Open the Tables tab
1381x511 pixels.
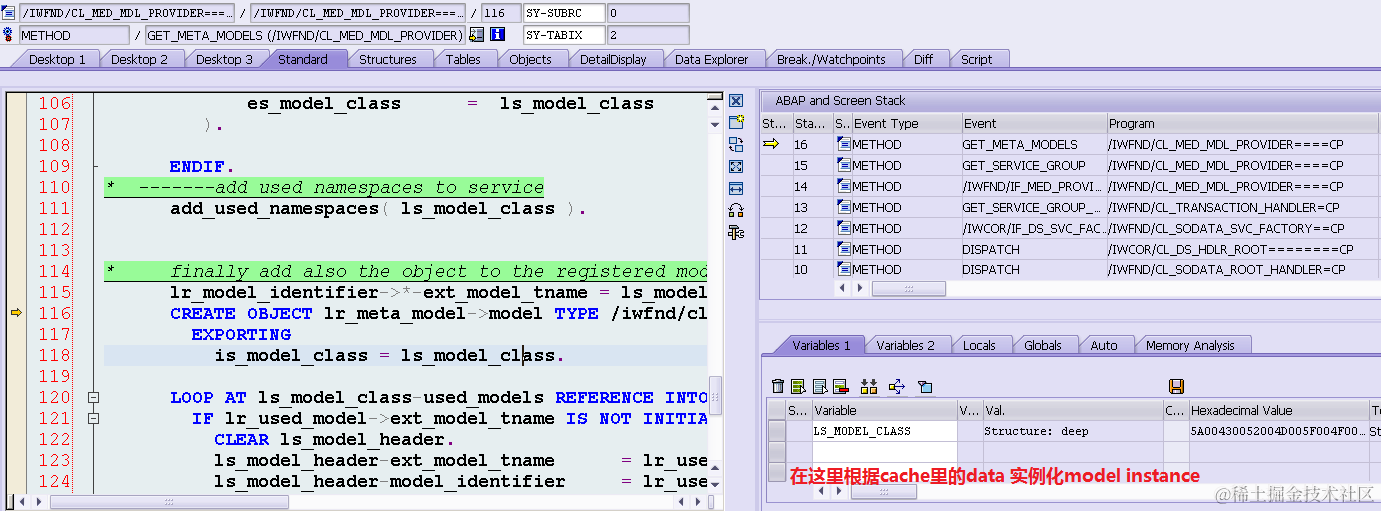click(463, 59)
